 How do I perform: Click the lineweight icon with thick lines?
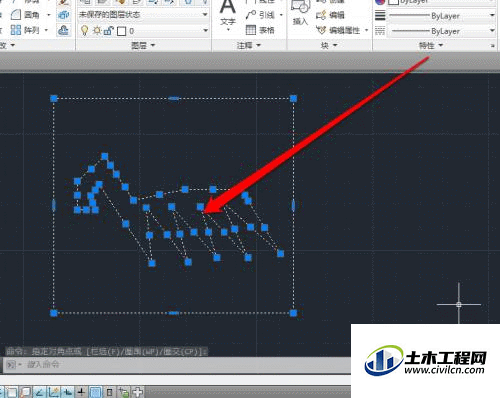[x=380, y=16]
